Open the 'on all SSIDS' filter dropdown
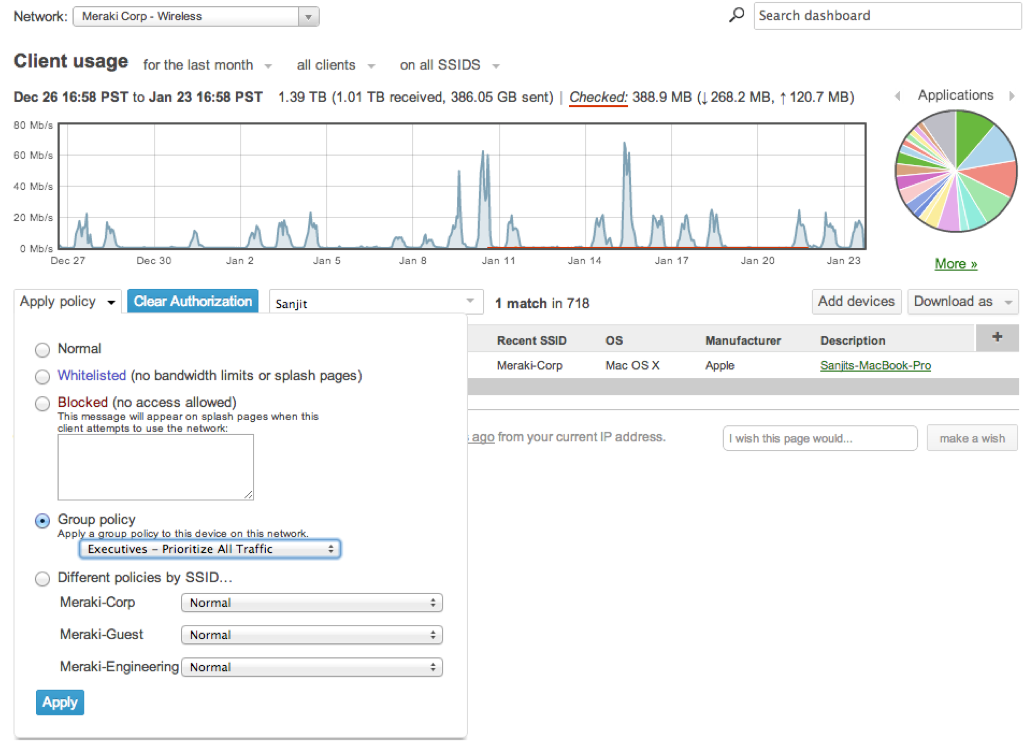 450,65
